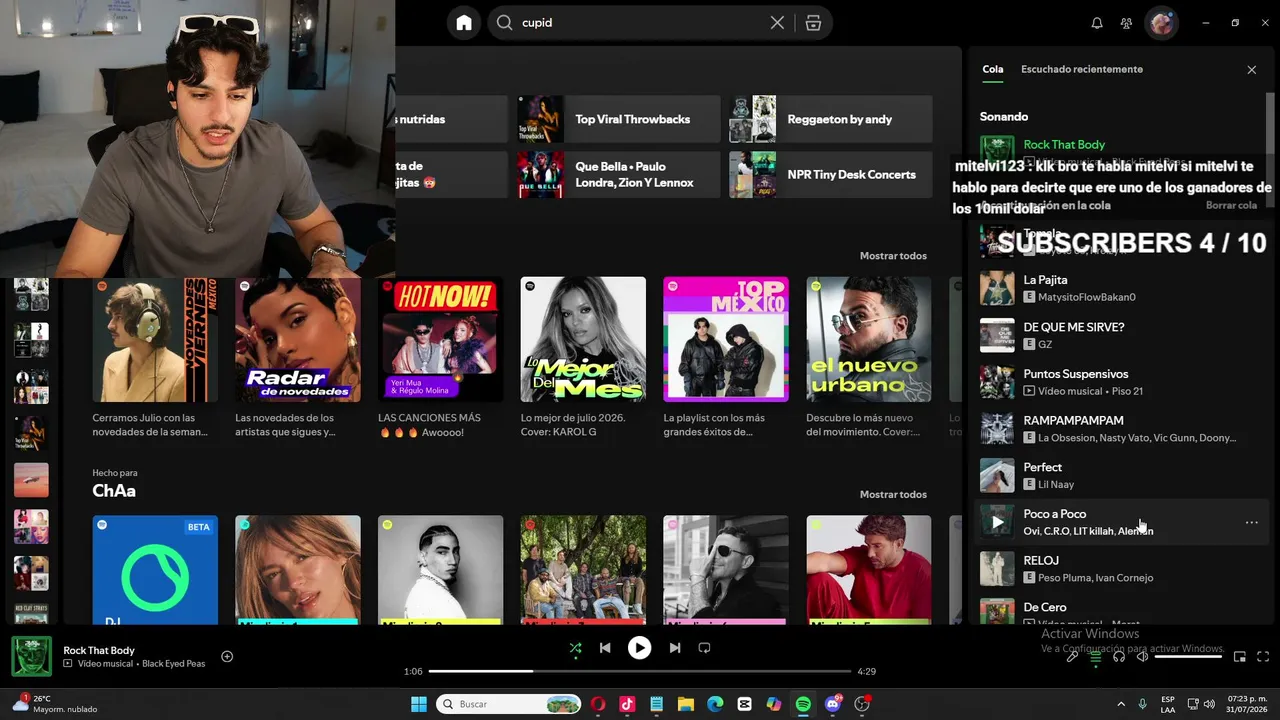
Task: Mute the Spotify volume speaker icon
Action: 1142,657
